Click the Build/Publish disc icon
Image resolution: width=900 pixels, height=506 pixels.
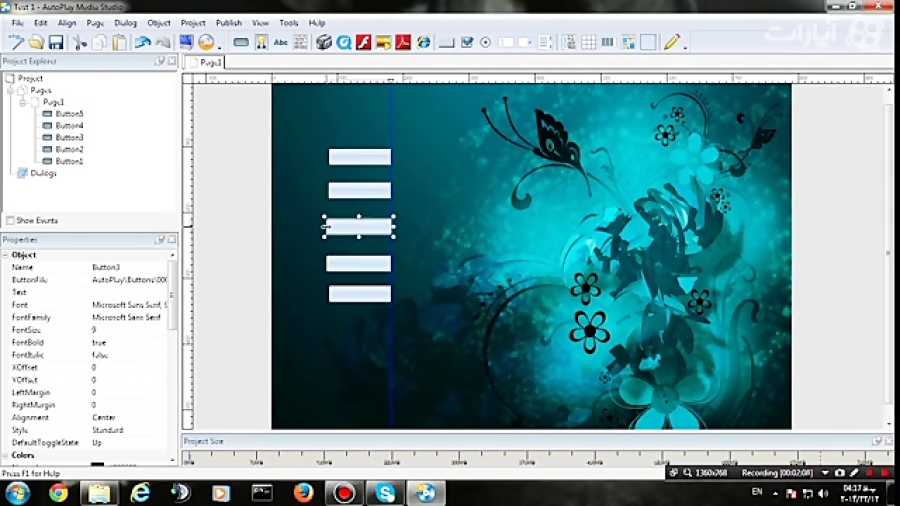coord(206,42)
